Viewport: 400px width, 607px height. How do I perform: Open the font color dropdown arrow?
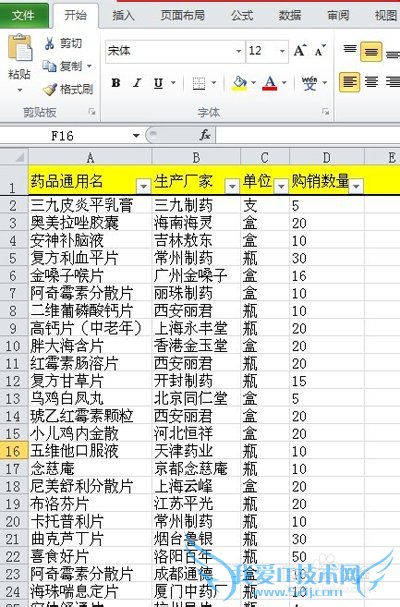pos(284,82)
